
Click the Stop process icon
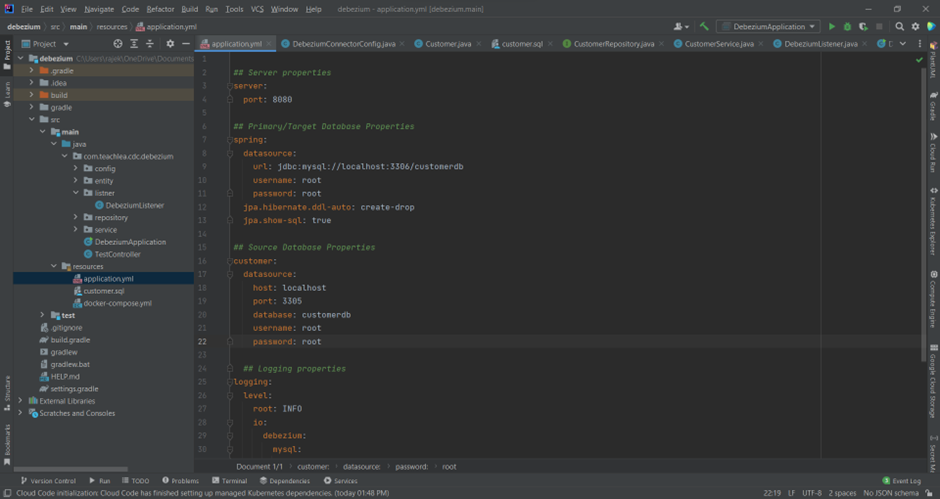click(879, 26)
